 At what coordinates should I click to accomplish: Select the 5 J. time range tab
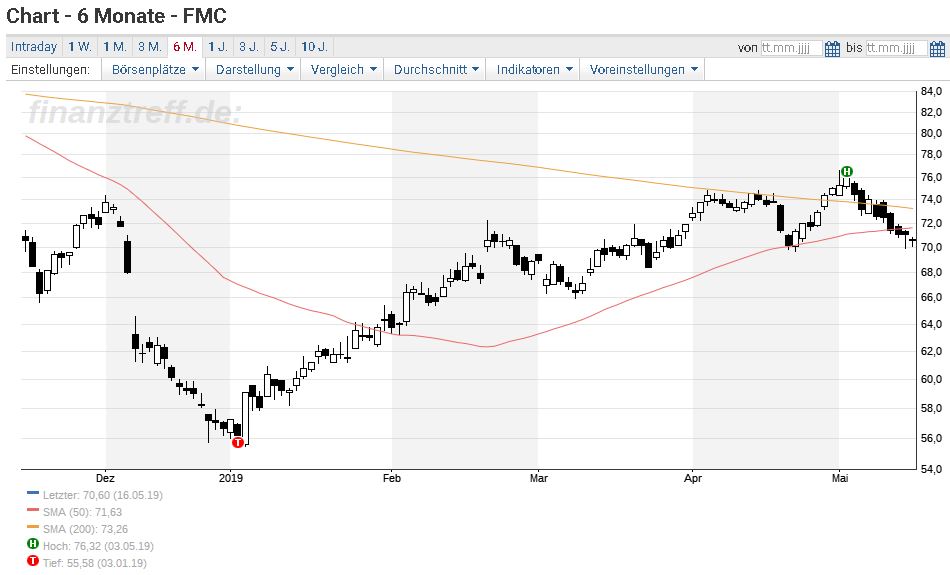279,47
